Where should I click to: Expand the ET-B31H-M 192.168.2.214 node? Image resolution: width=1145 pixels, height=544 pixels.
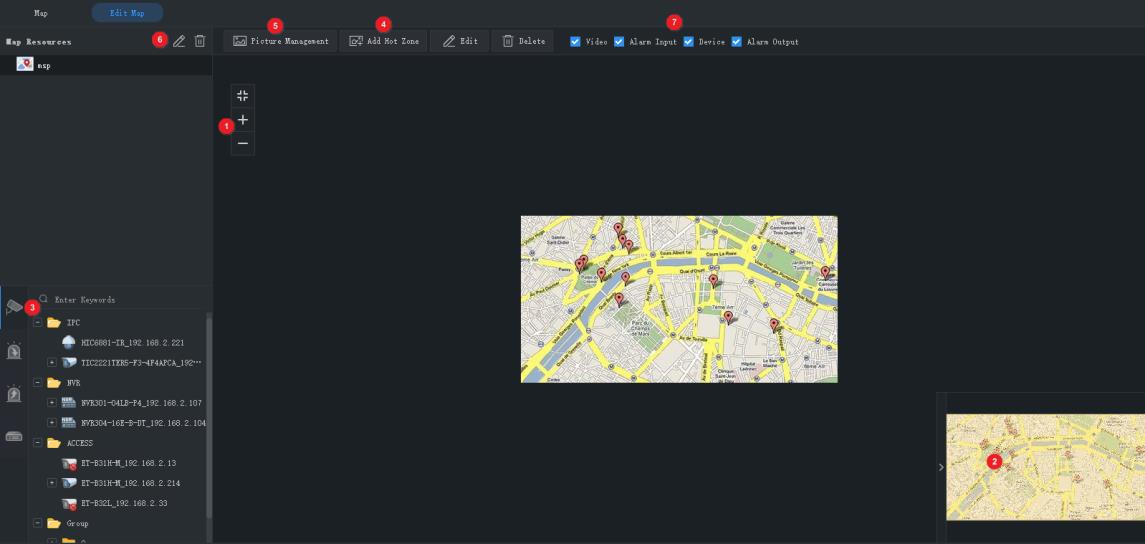[x=52, y=483]
